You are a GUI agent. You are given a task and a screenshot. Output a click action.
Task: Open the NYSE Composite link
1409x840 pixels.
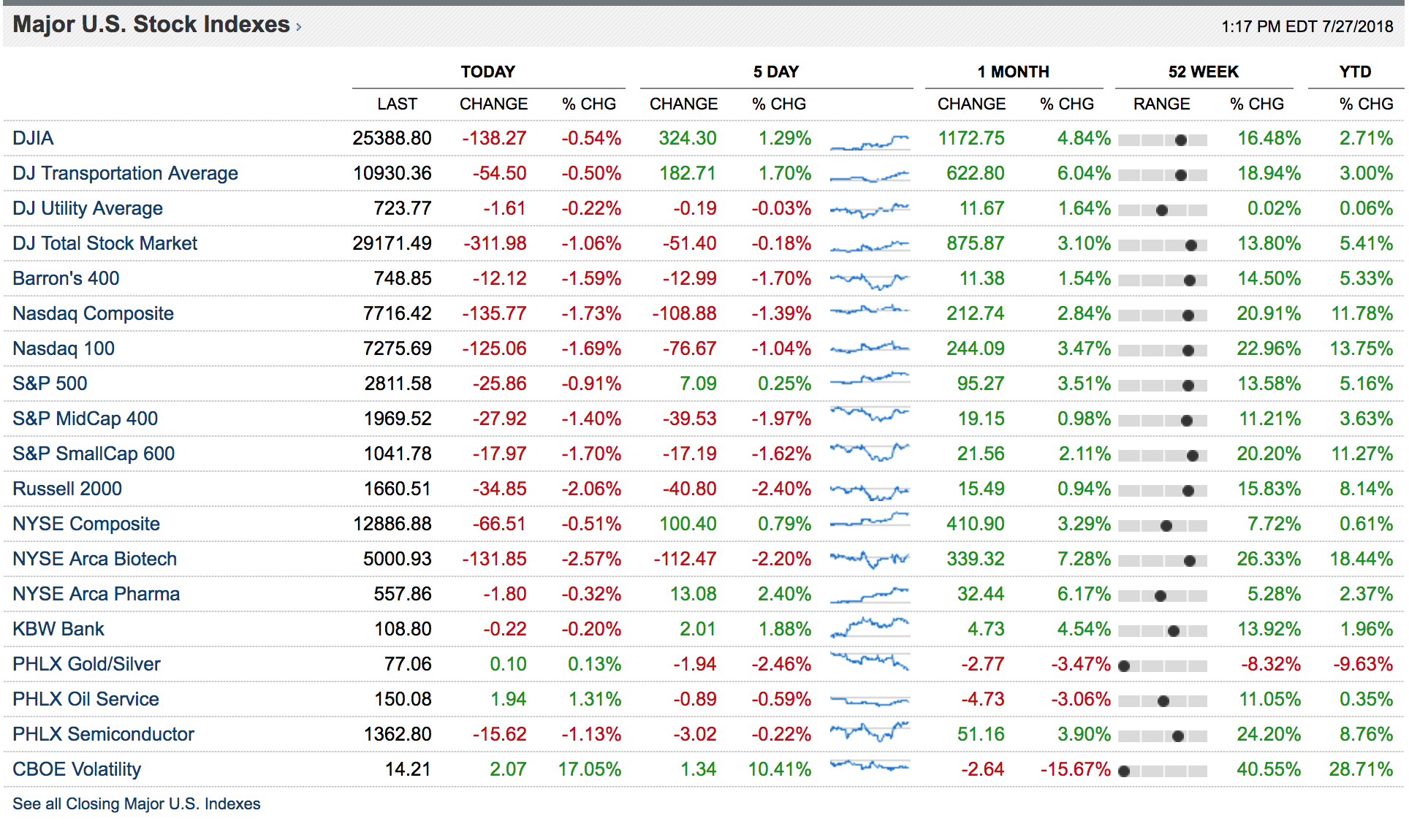point(86,524)
